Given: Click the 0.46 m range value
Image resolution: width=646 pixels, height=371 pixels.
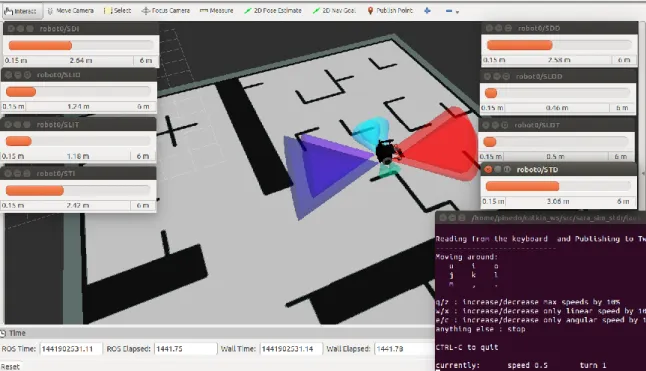Looking at the screenshot, I should pyautogui.click(x=557, y=108).
